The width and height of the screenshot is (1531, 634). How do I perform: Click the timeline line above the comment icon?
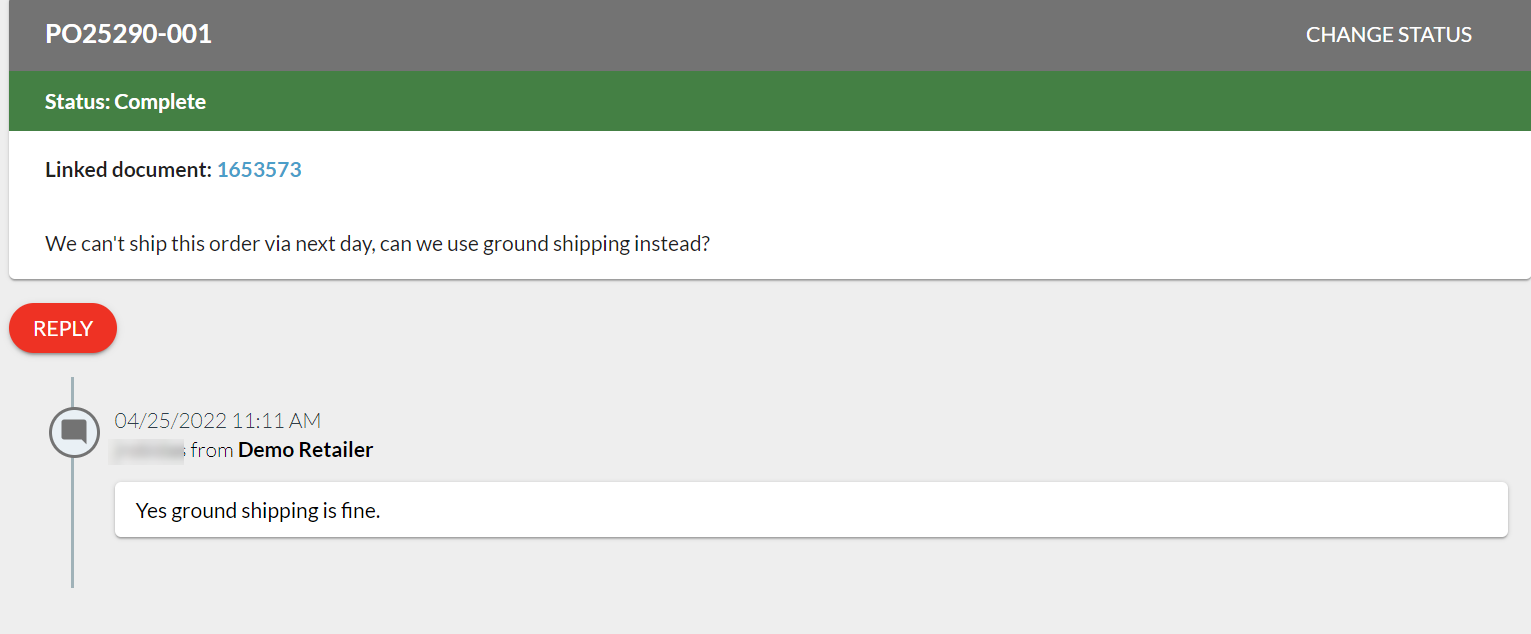click(x=73, y=391)
